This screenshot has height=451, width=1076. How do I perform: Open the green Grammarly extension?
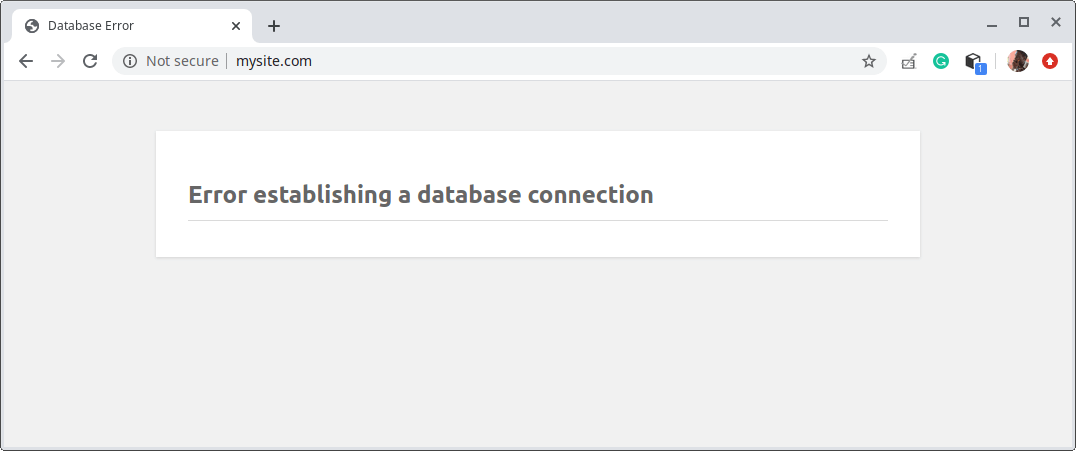pyautogui.click(x=941, y=61)
